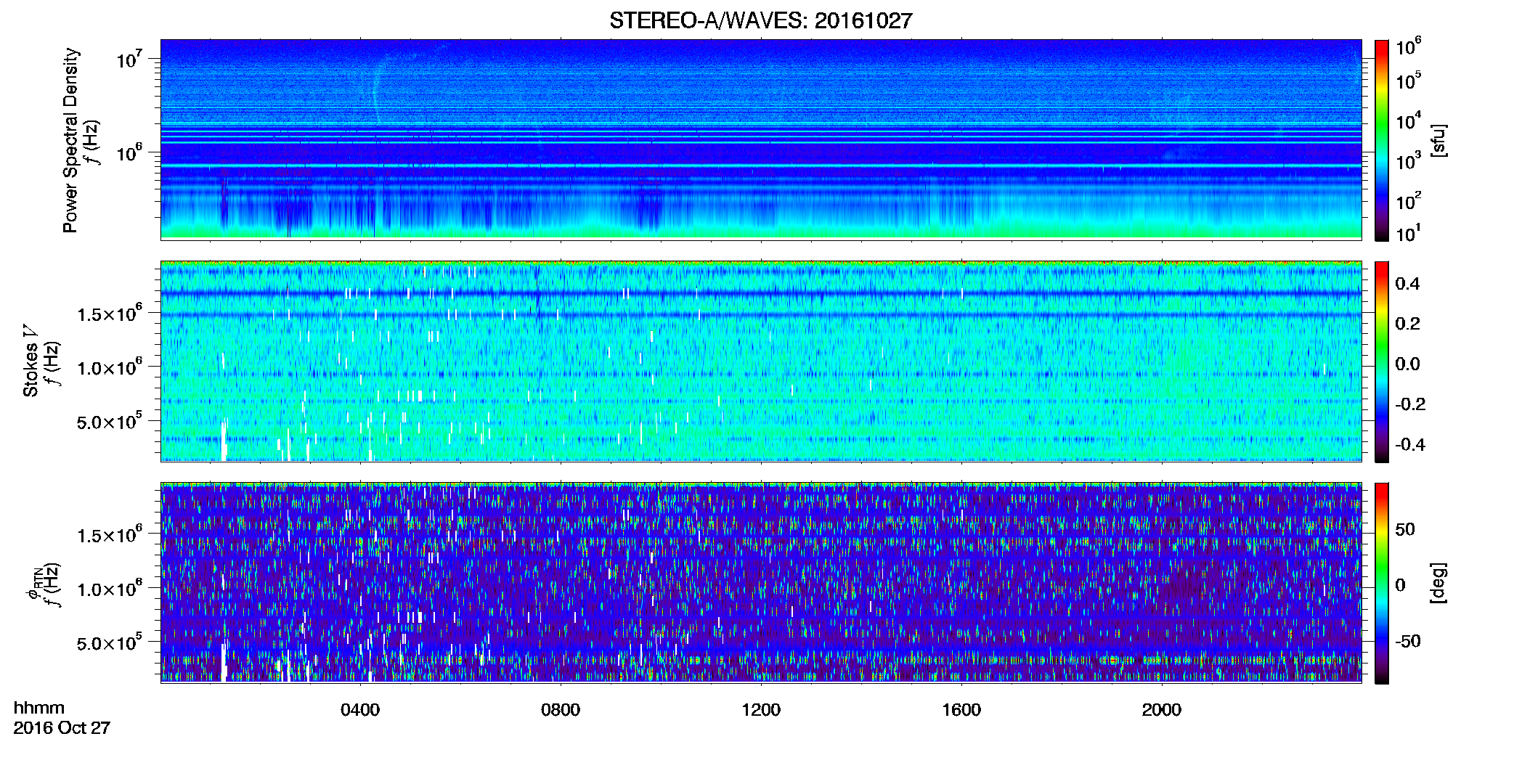Click the plot title "STEREO-A/WAVES: 20161027"
Image resolution: width=1522 pixels, height=784 pixels.
[760, 21]
